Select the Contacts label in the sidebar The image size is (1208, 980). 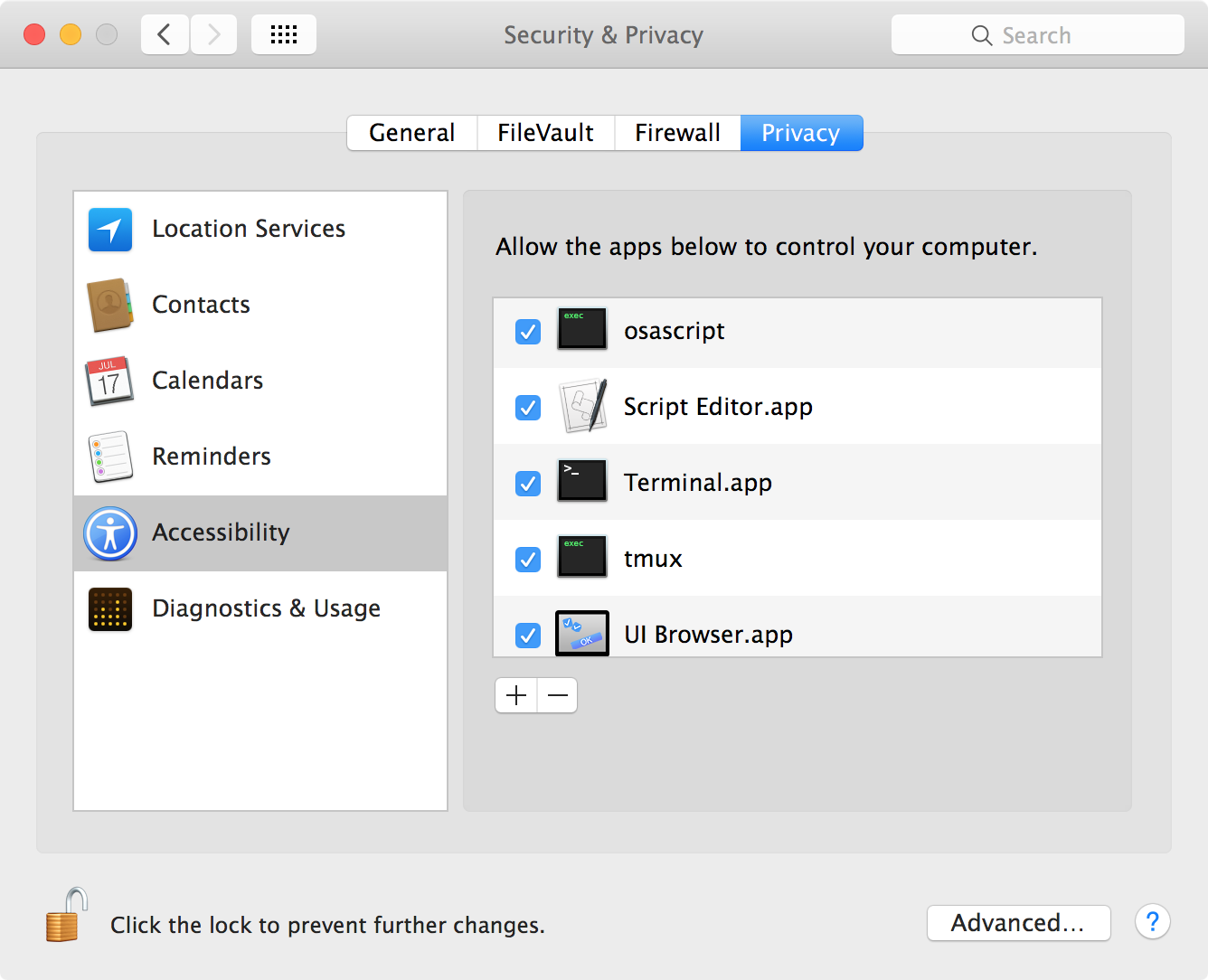tap(201, 305)
